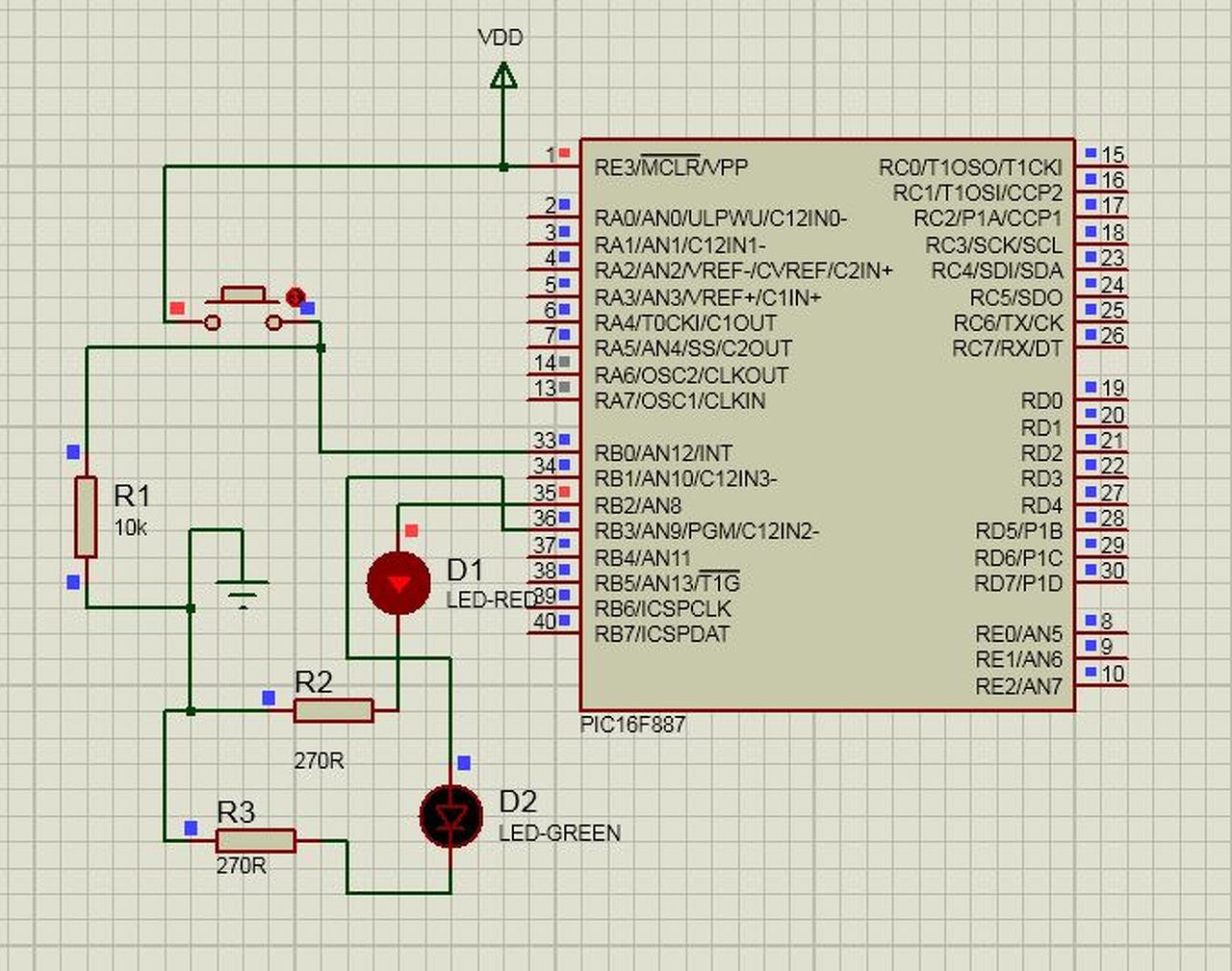Click the "PIC16F887" part name

click(x=633, y=724)
